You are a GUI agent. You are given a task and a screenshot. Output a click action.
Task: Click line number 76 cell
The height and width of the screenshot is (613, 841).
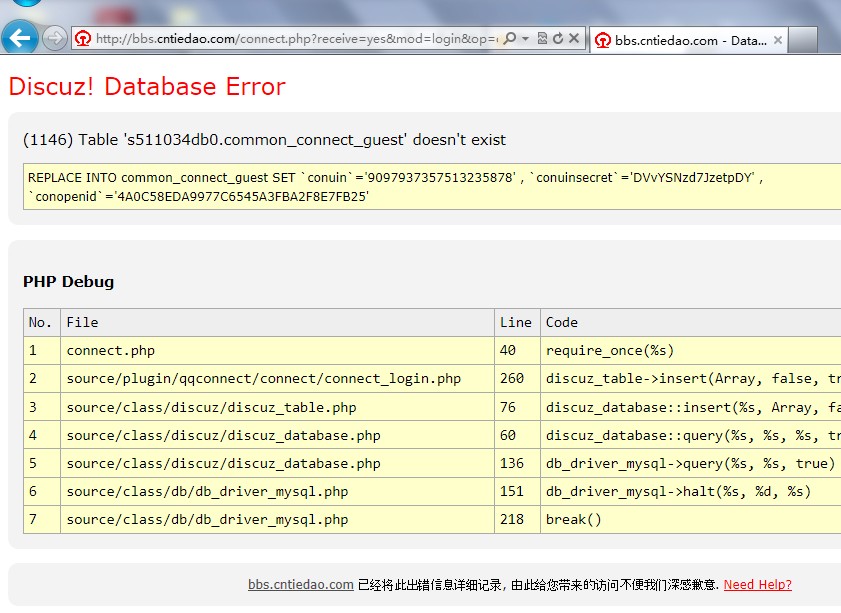(517, 407)
